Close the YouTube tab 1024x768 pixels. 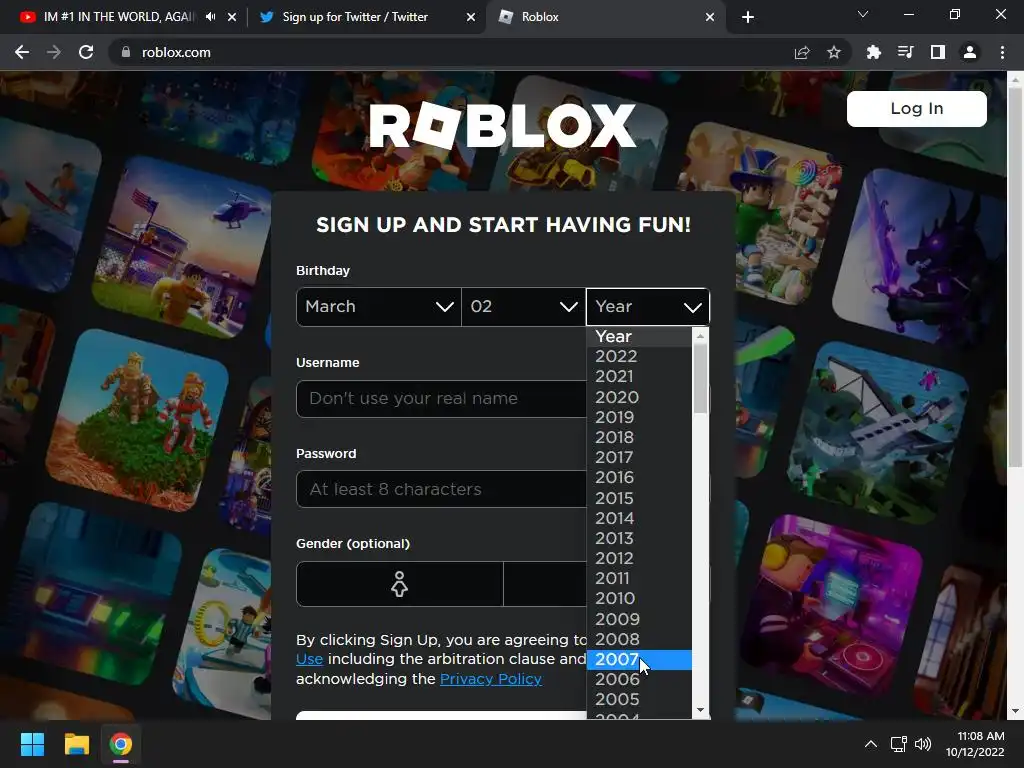pyautogui.click(x=232, y=17)
